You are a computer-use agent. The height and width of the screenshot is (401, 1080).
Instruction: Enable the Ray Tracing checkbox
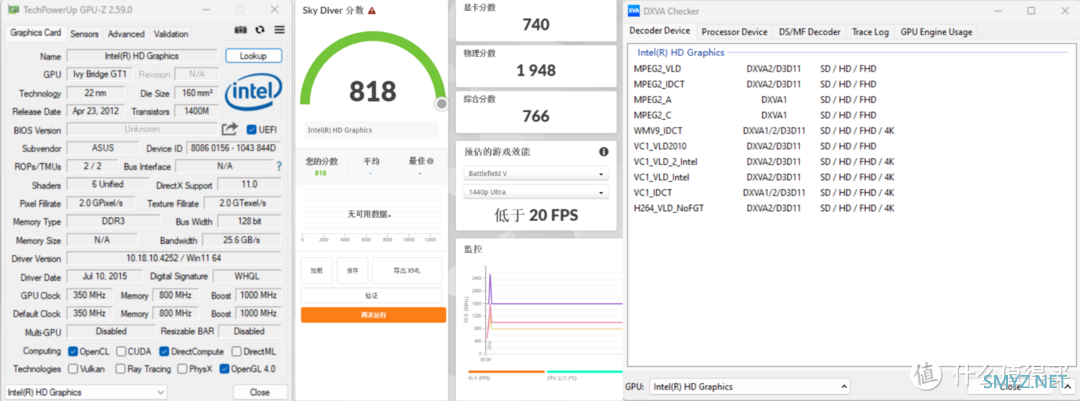(x=121, y=369)
